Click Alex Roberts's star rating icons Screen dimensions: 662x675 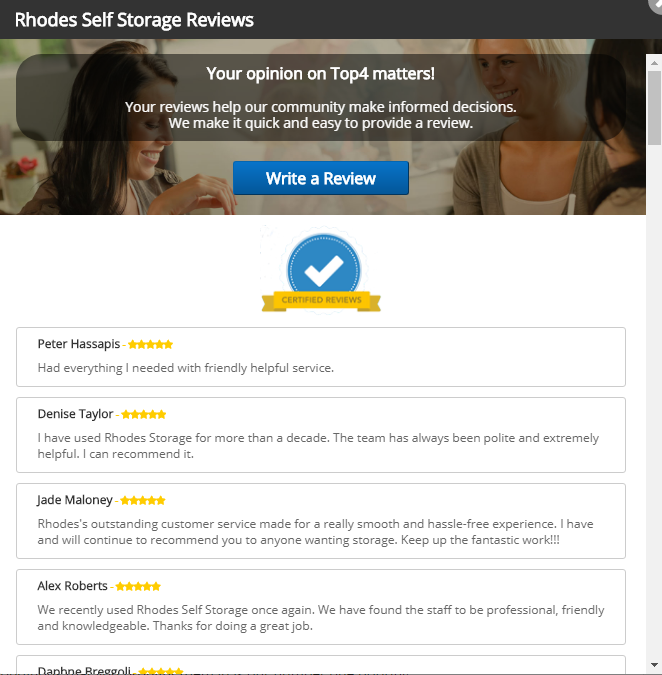138,586
